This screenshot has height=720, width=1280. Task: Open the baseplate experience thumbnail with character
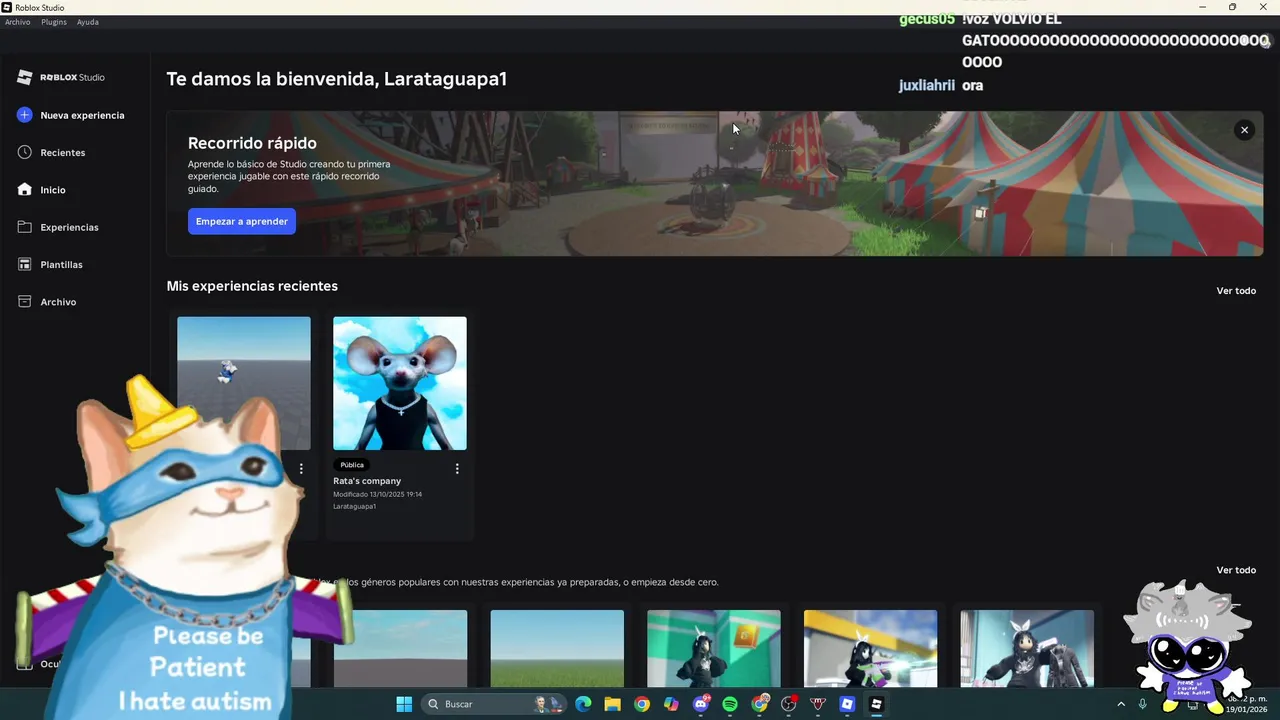pos(244,383)
